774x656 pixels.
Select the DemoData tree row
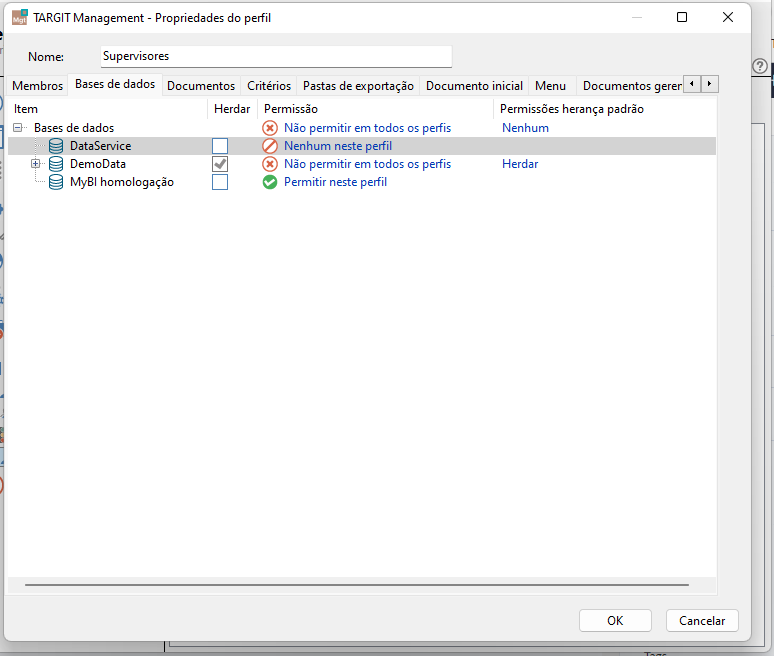[x=362, y=164]
